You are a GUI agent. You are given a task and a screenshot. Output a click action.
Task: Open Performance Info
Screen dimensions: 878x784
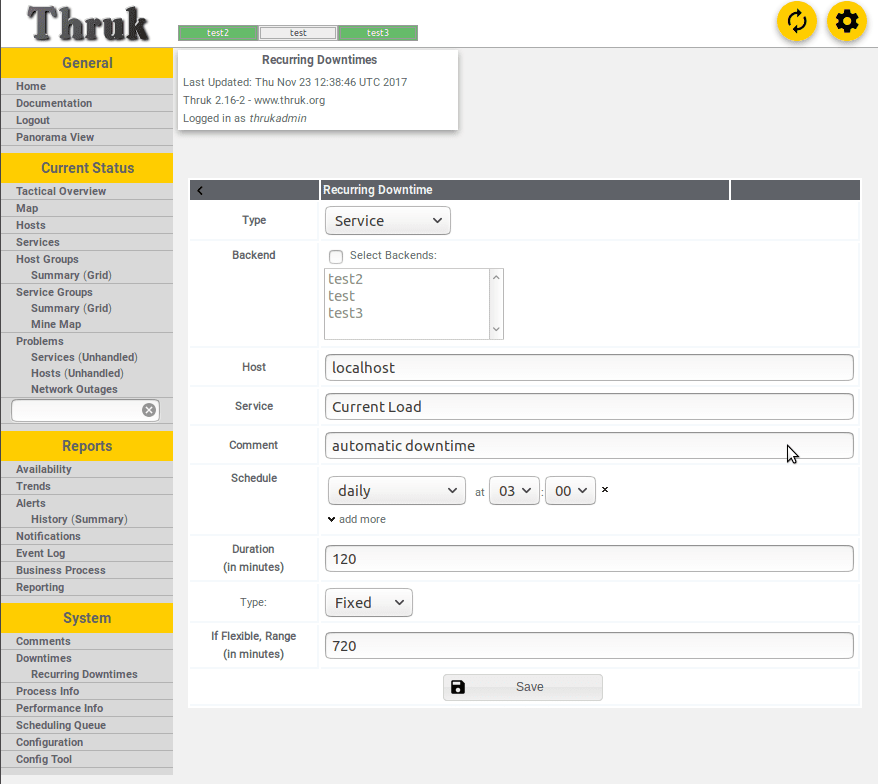pos(59,708)
